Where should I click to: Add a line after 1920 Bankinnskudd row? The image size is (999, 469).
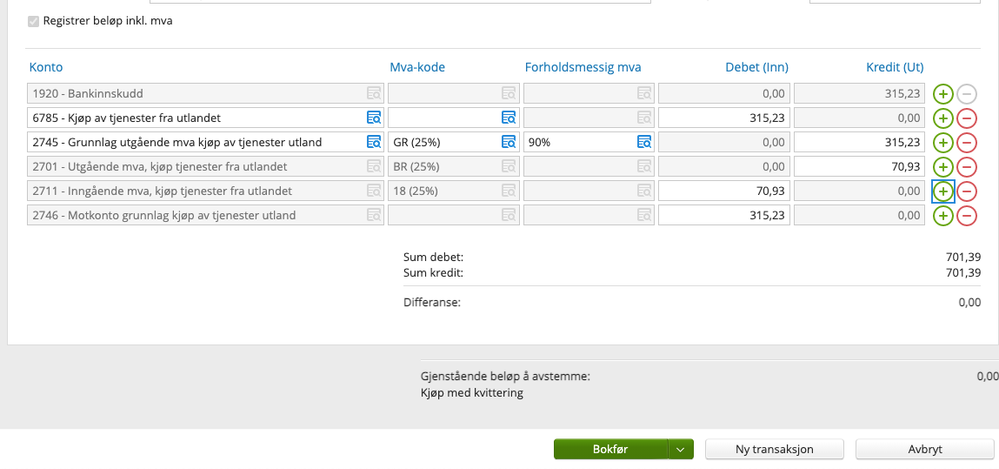(943, 94)
